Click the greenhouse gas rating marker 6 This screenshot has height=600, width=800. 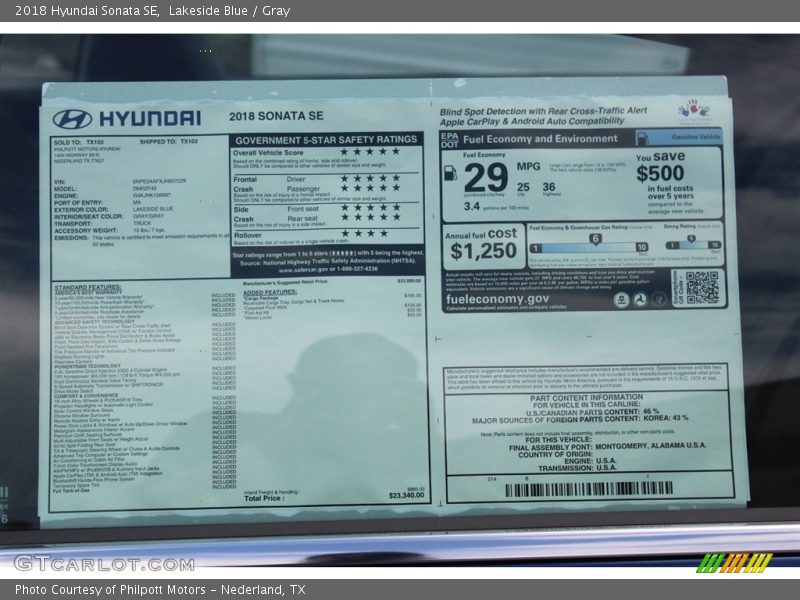(x=595, y=238)
